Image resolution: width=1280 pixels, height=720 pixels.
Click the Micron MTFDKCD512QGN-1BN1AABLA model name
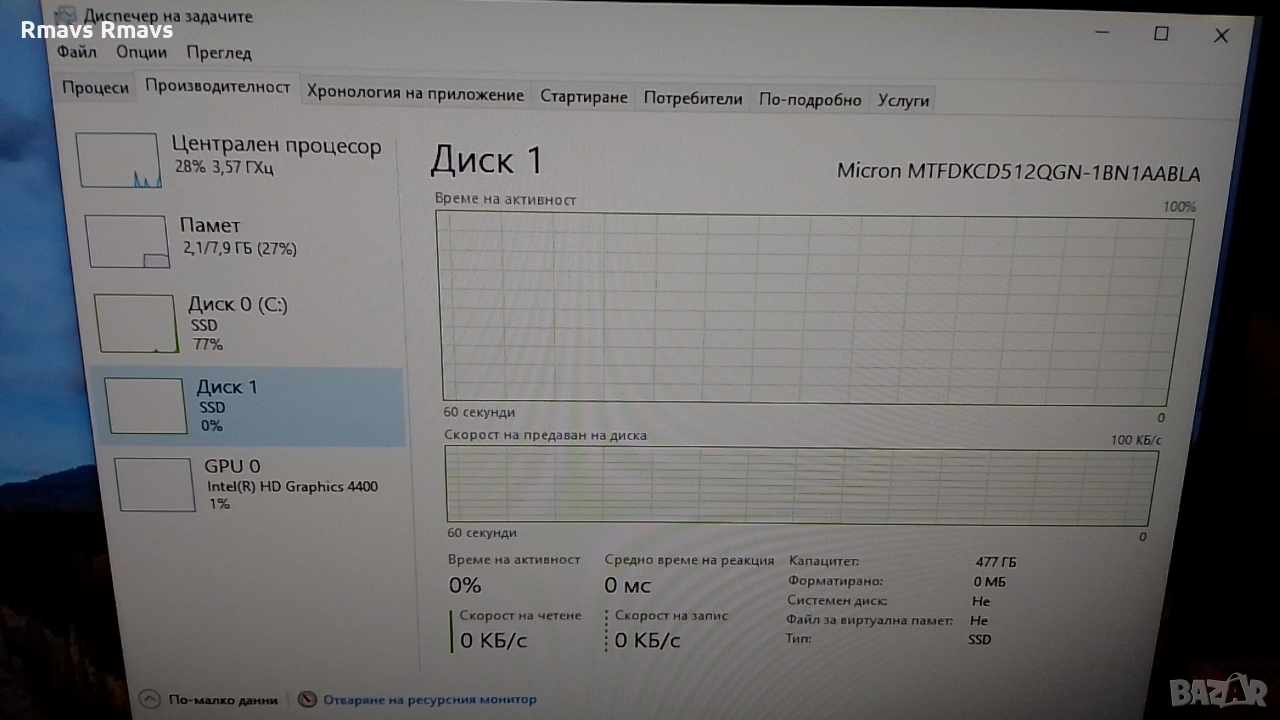tap(1018, 172)
